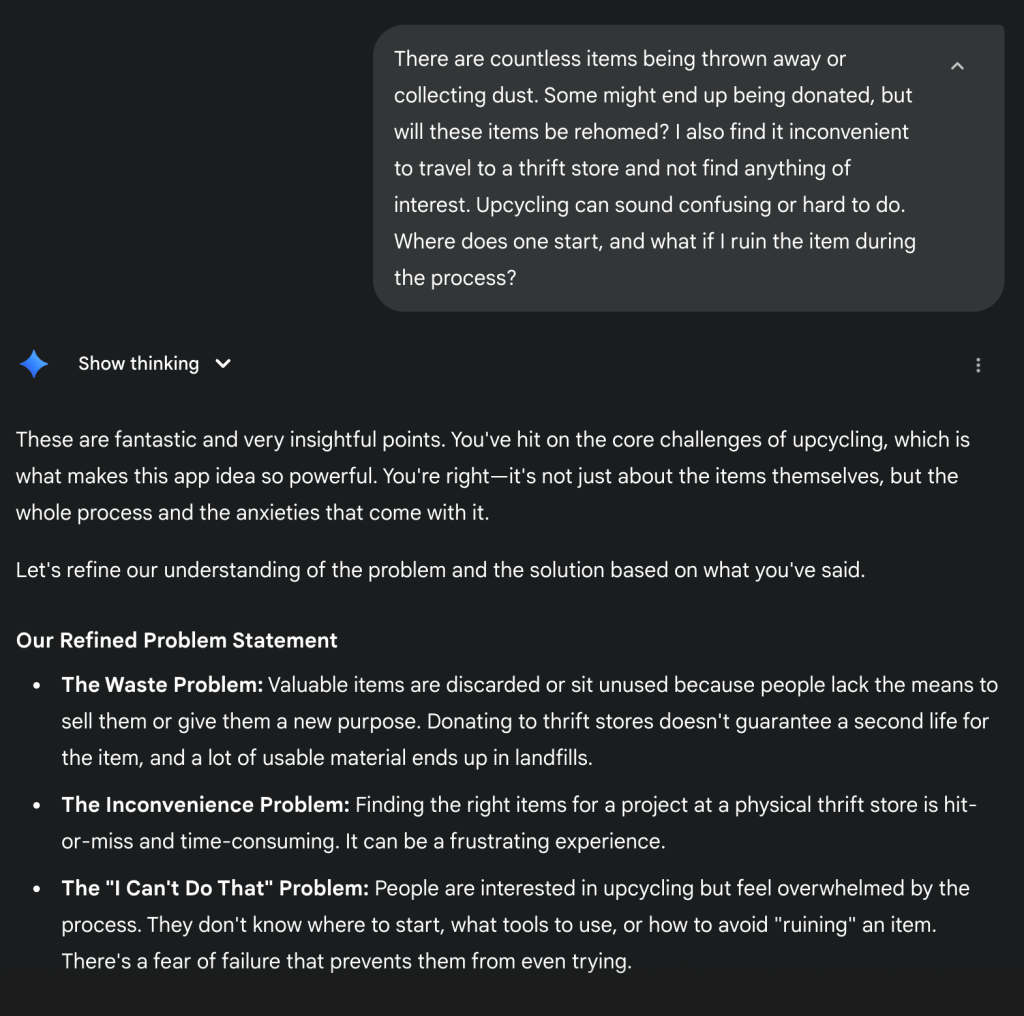Click the chevron next to Show thinking
The width and height of the screenshot is (1024, 1016).
click(222, 364)
